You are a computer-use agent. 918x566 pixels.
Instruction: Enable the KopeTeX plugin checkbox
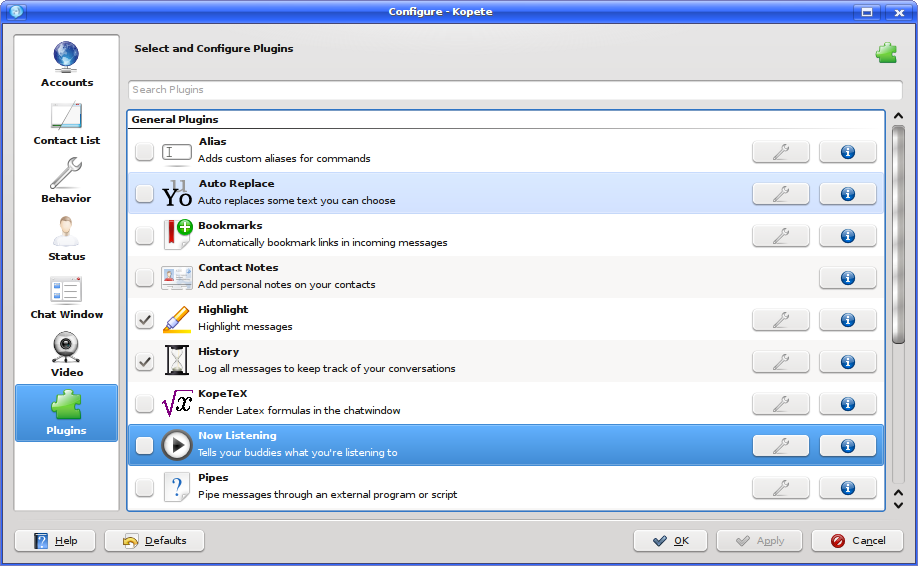click(144, 403)
